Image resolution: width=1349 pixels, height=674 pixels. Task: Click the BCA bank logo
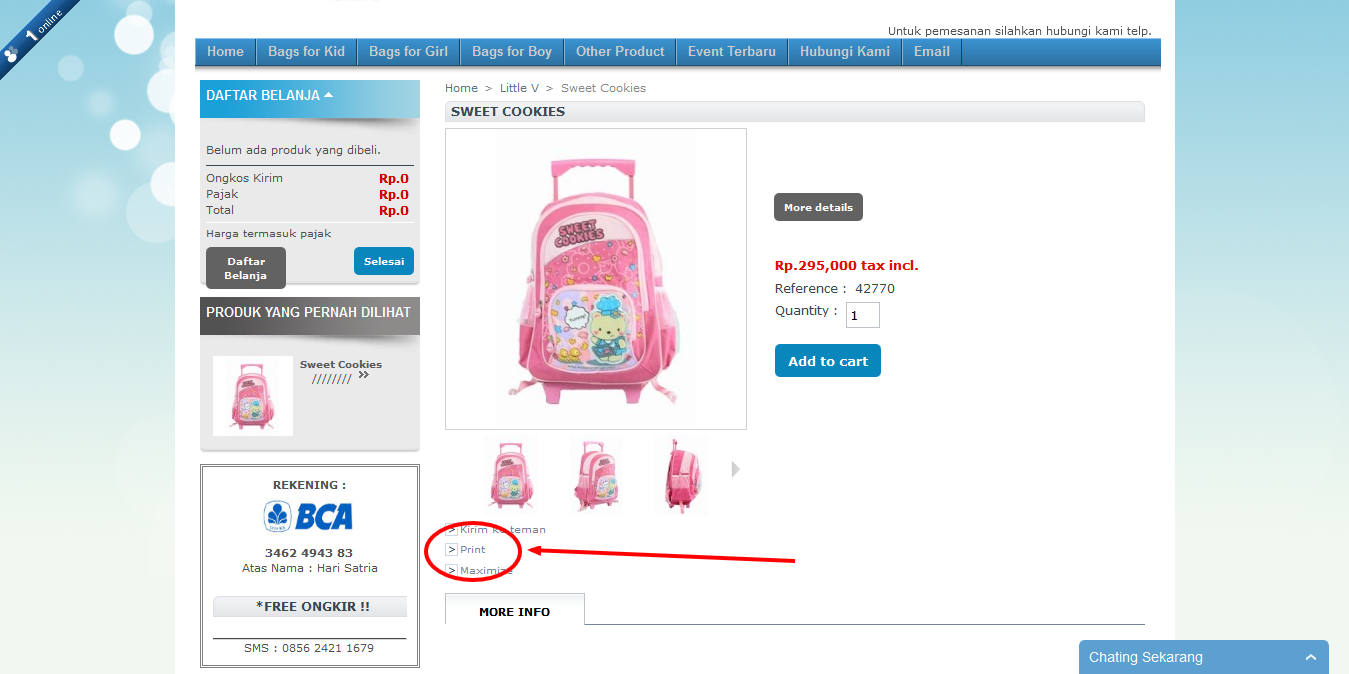pyautogui.click(x=309, y=516)
